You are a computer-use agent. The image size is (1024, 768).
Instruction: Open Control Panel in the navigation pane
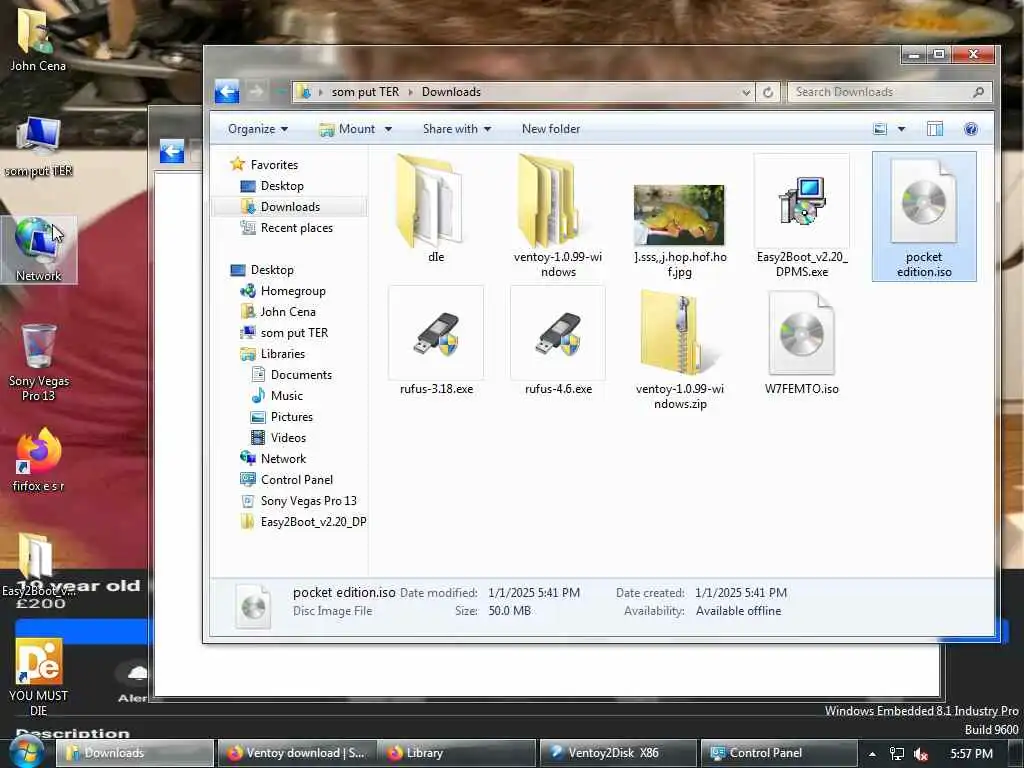286,479
